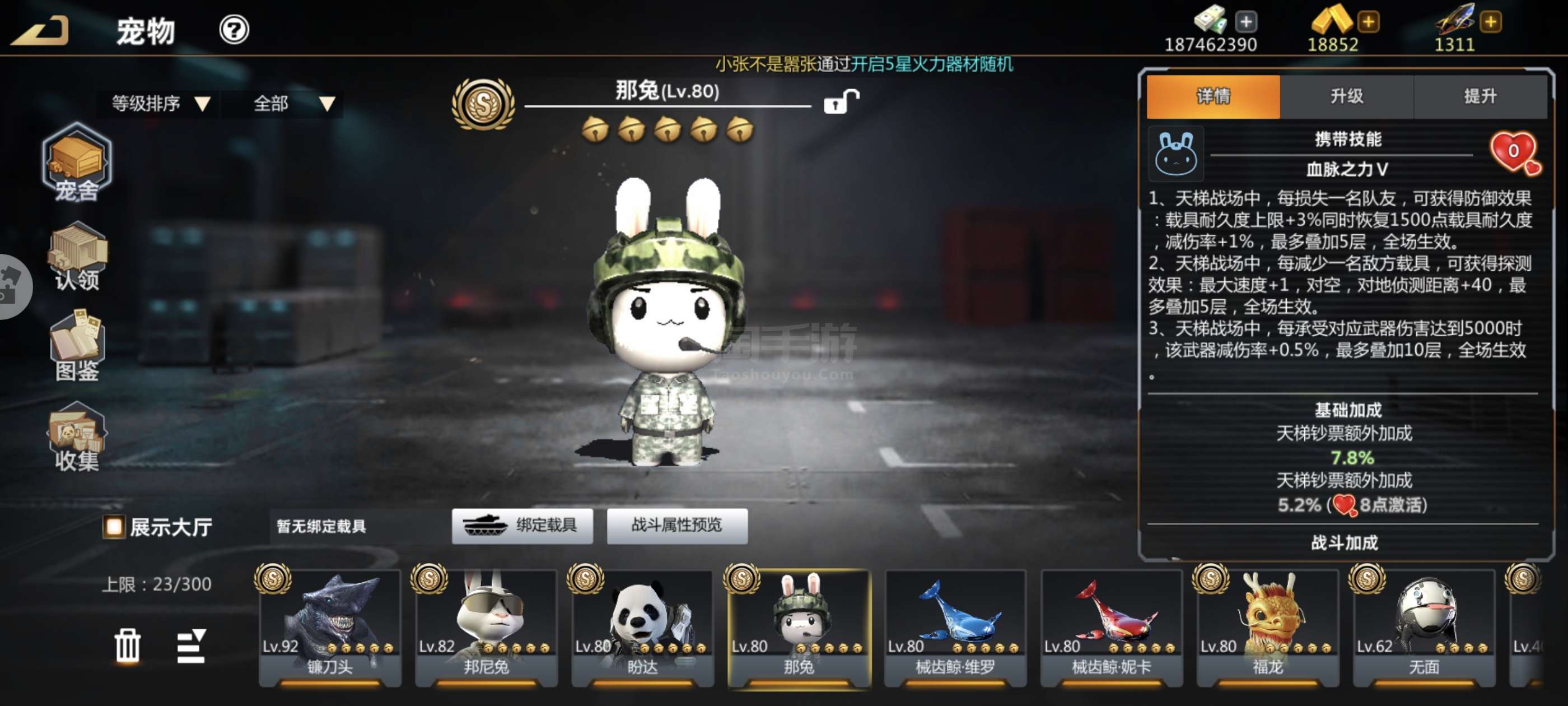
Task: Open the 宠舍 pet house icon
Action: point(77,162)
